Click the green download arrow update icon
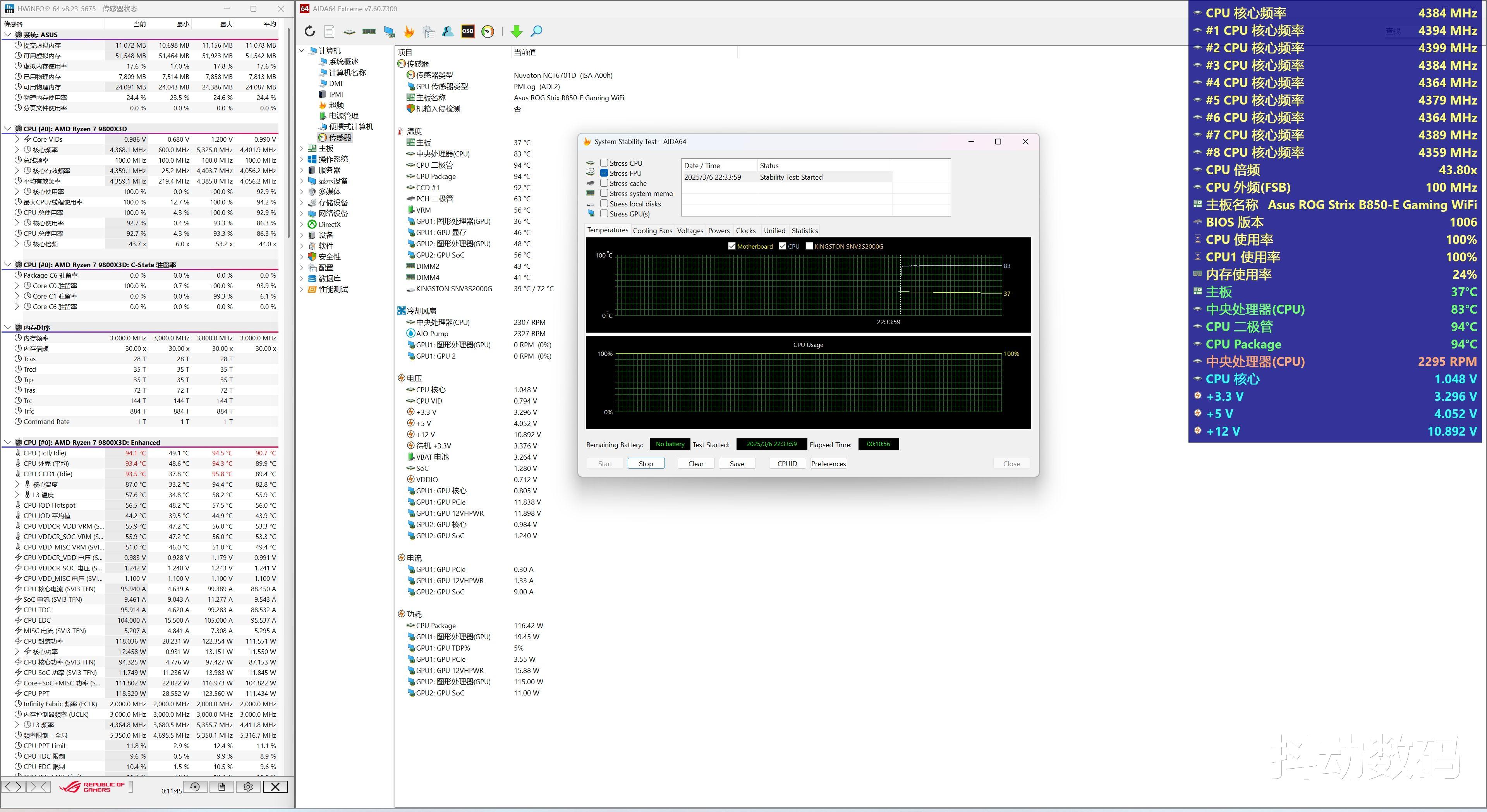 (x=516, y=32)
